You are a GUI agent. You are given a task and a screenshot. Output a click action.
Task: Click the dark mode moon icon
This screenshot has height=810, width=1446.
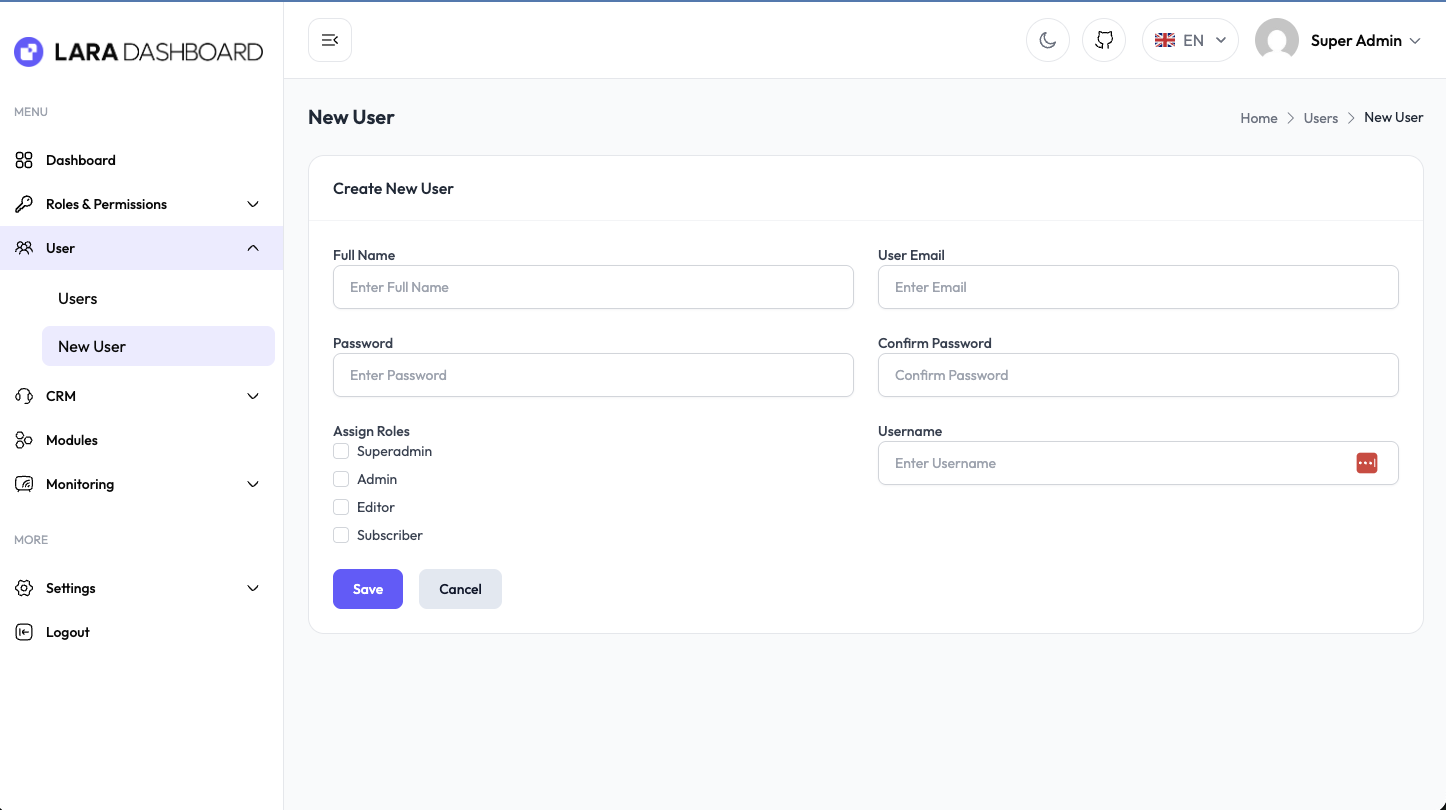tap(1047, 40)
